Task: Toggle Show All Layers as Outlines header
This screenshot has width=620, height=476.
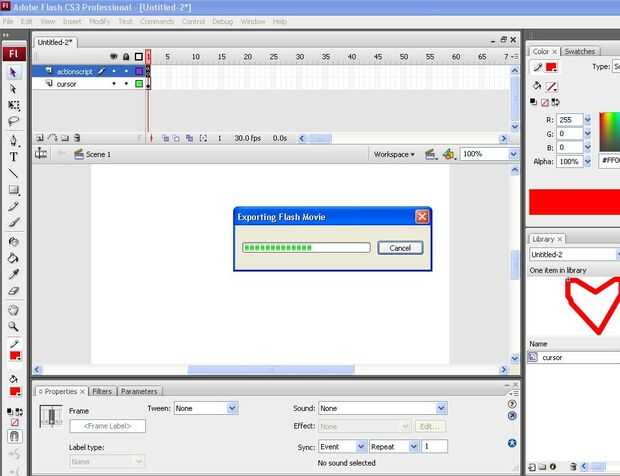Action: pos(139,57)
